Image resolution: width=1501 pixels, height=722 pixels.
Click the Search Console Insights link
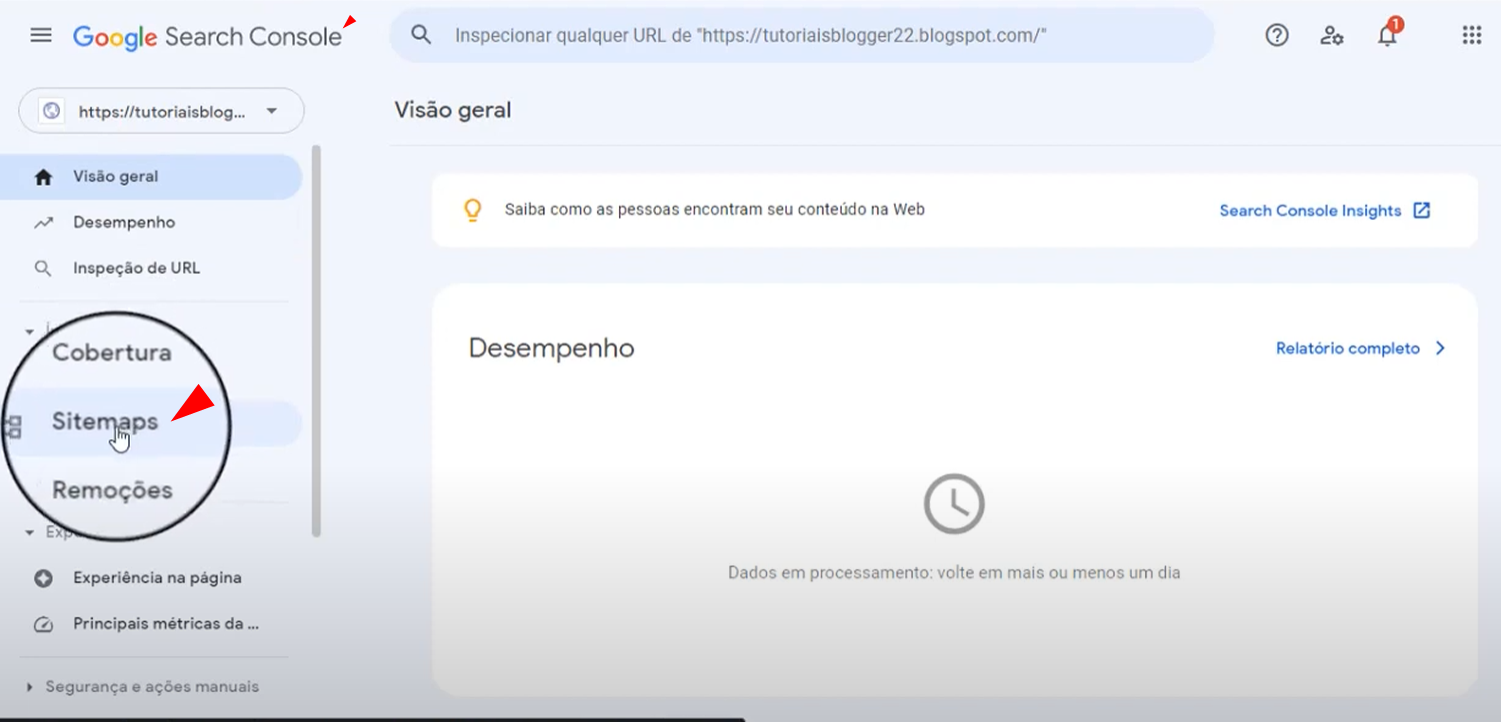(1310, 211)
